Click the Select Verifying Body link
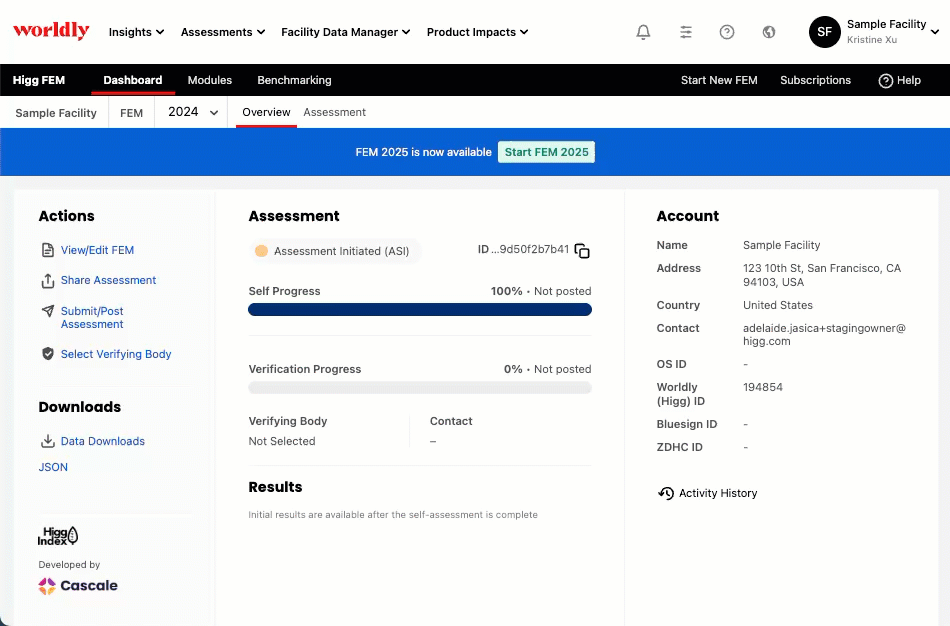Image resolution: width=950 pixels, height=626 pixels. pos(116,354)
